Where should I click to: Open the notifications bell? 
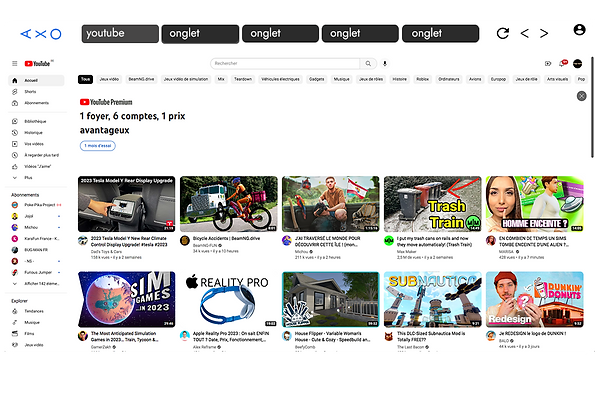coord(562,63)
